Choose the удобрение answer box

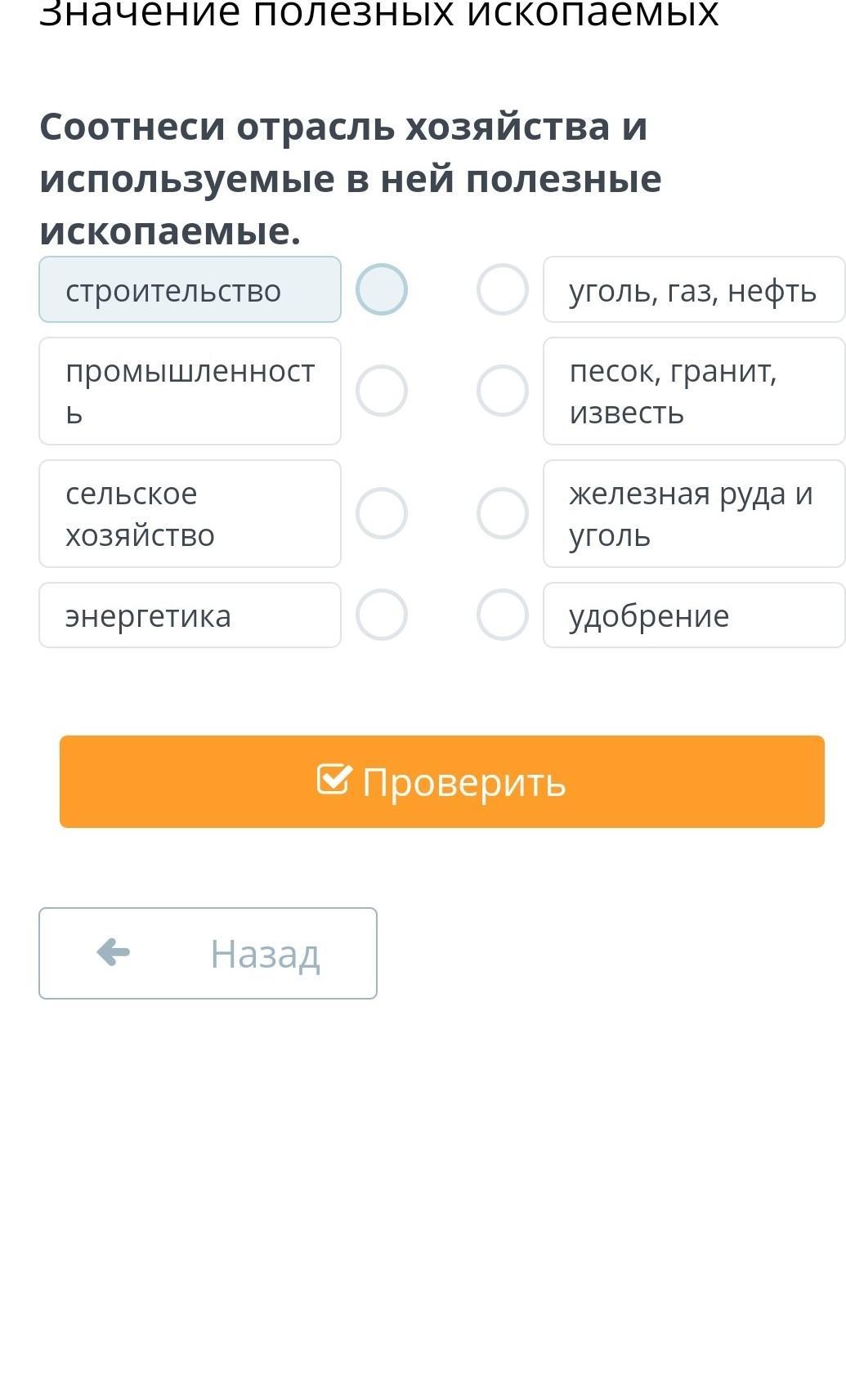coord(693,615)
